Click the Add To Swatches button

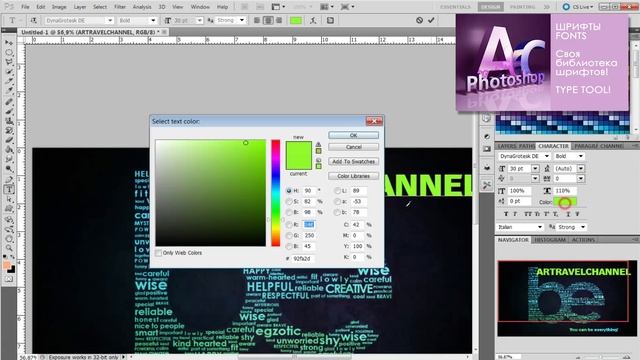[x=353, y=162]
